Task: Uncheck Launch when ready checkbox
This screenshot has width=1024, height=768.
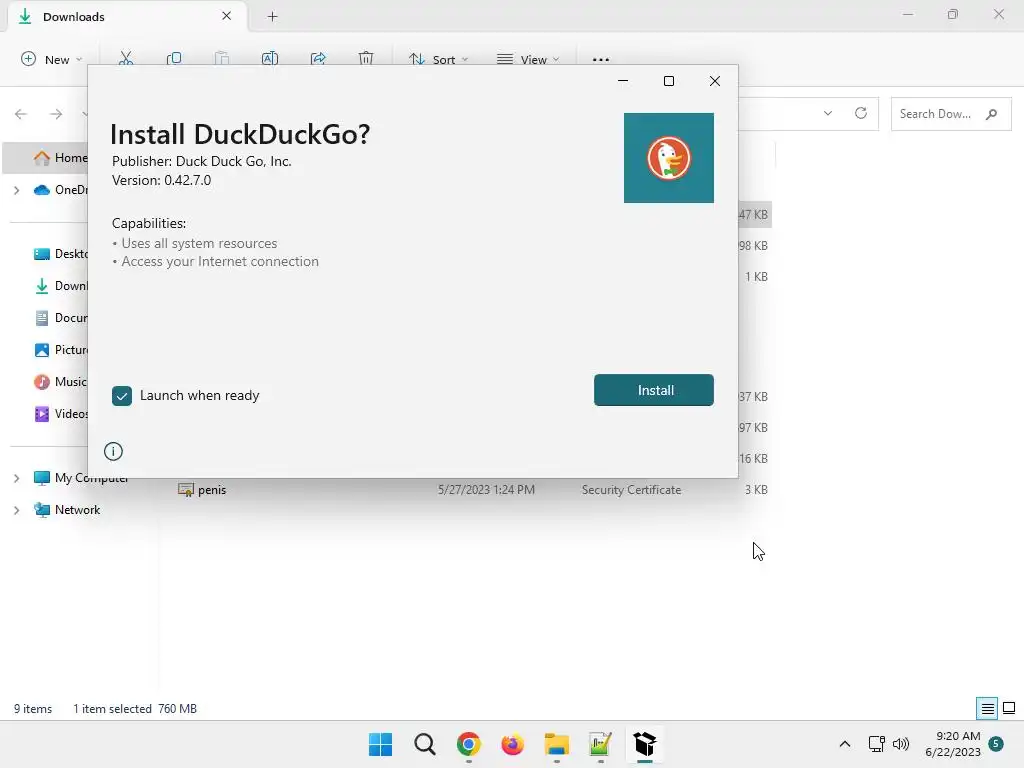Action: [122, 396]
